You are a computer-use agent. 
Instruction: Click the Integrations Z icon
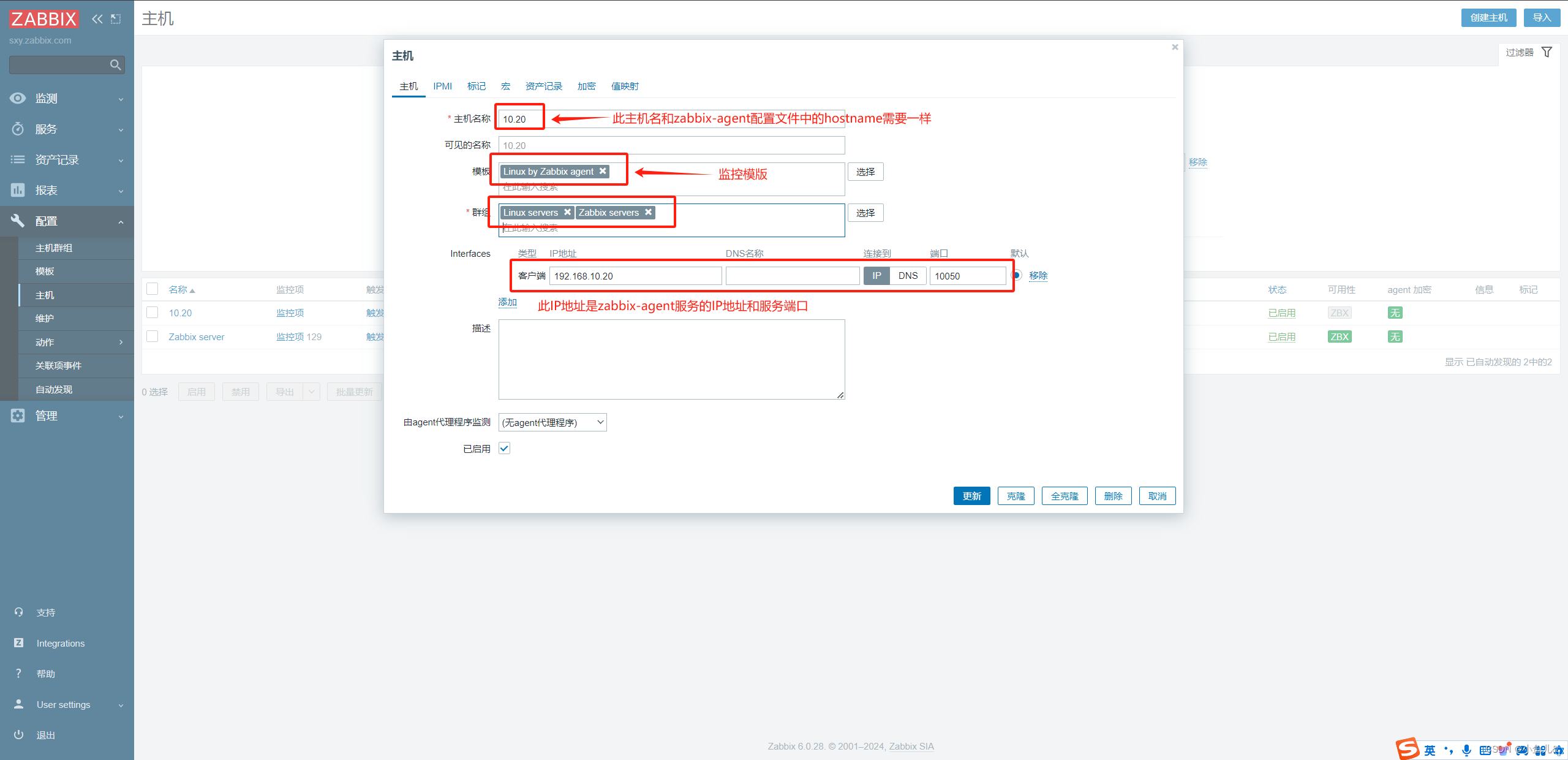[x=18, y=643]
